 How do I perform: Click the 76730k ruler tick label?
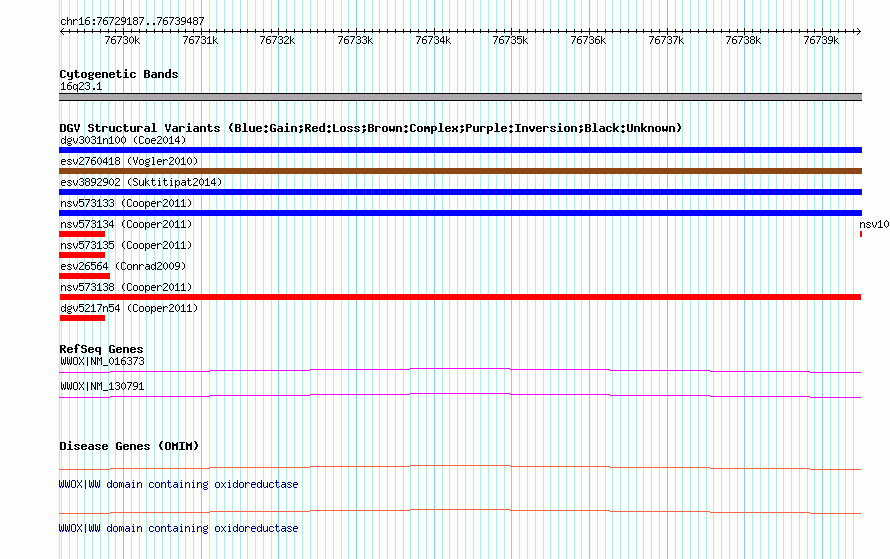(122, 40)
